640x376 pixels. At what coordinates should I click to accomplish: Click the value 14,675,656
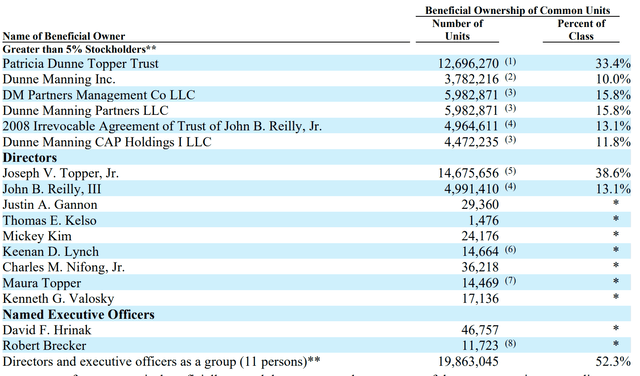point(468,173)
